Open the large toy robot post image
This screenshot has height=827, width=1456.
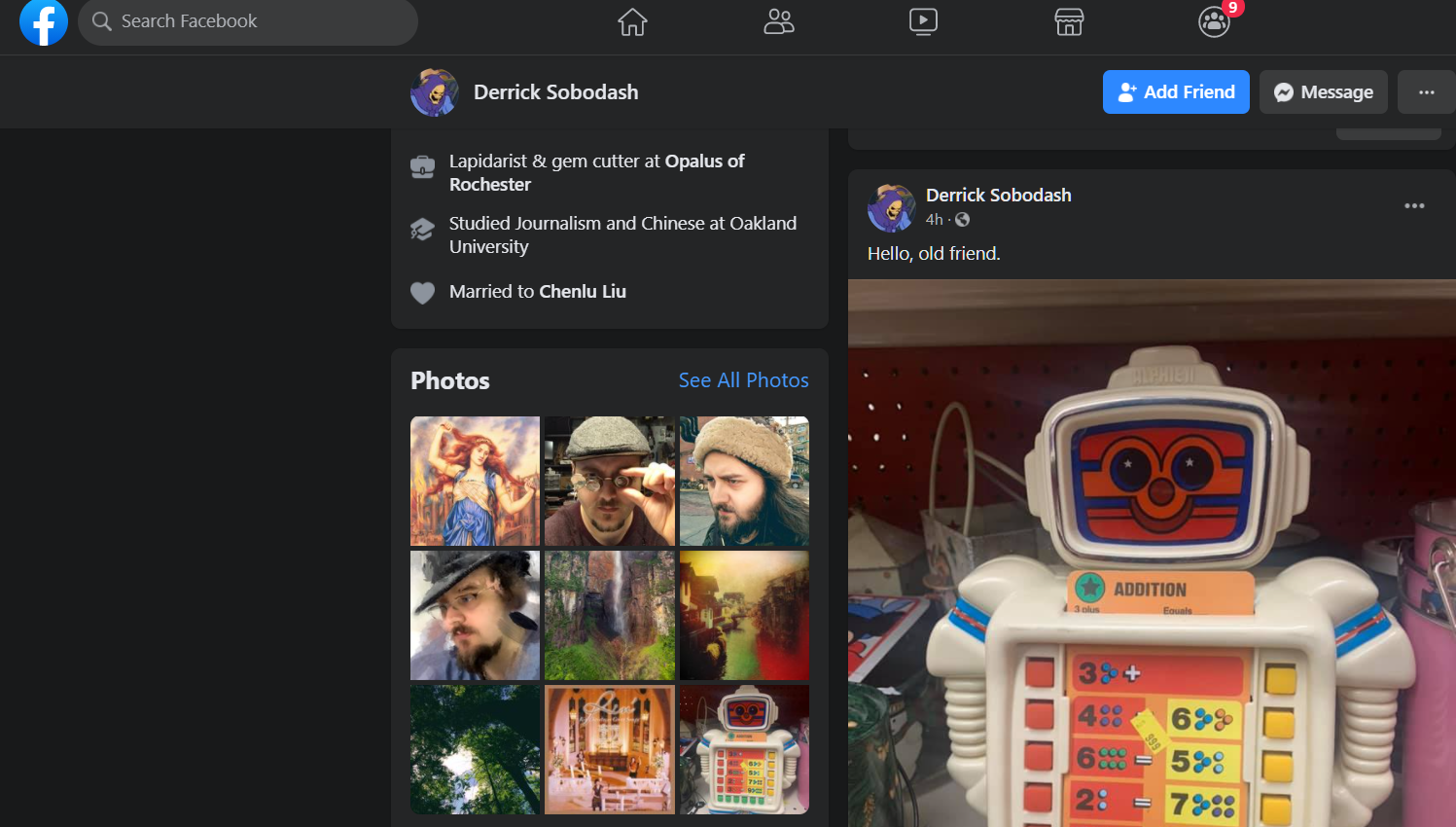(x=1152, y=554)
